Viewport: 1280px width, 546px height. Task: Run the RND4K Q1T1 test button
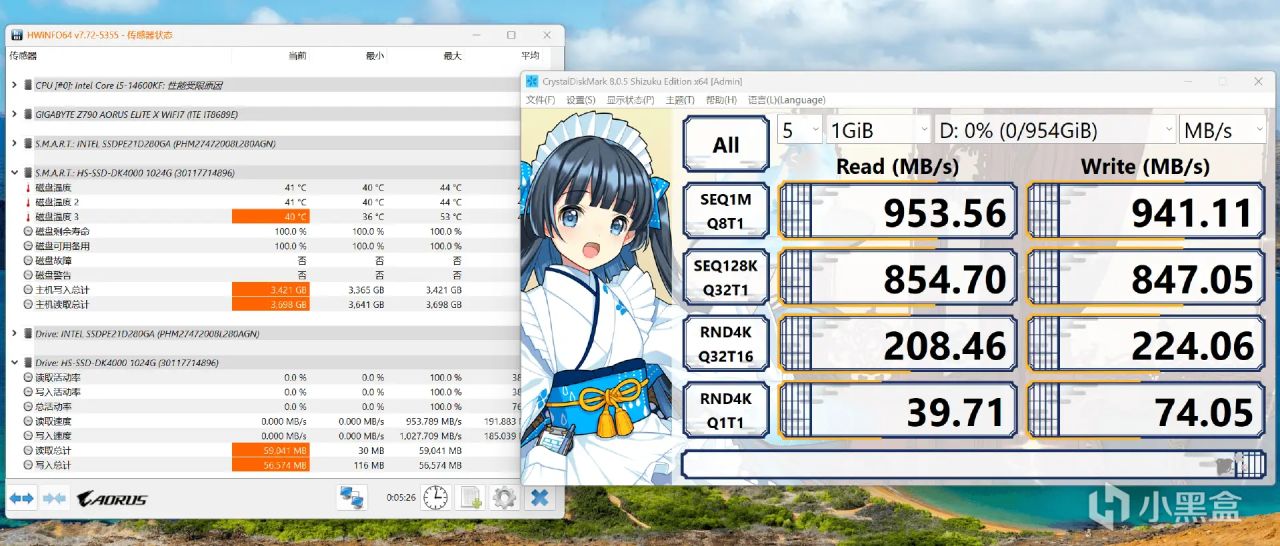tap(726, 409)
